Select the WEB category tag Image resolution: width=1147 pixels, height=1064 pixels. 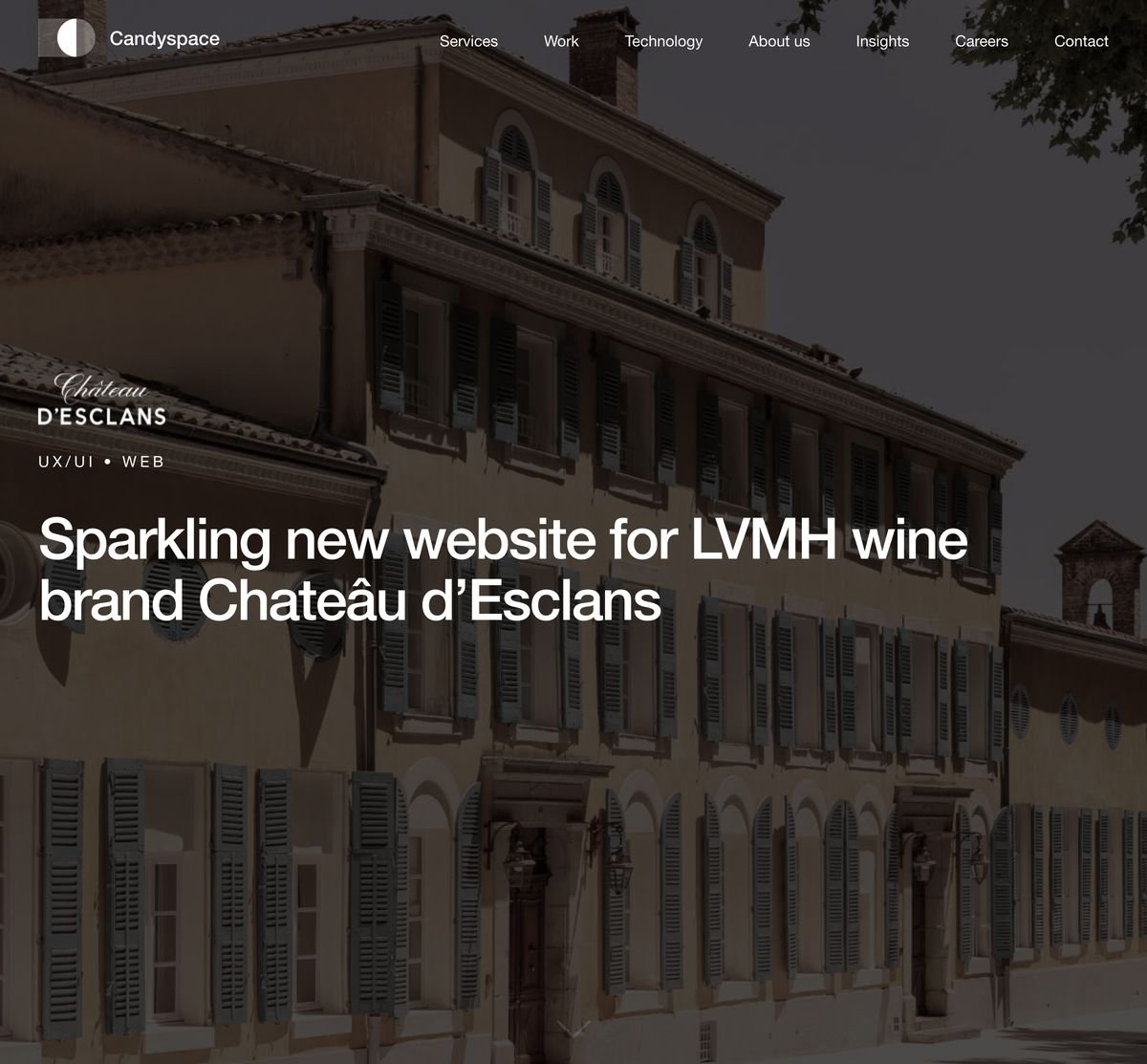143,462
